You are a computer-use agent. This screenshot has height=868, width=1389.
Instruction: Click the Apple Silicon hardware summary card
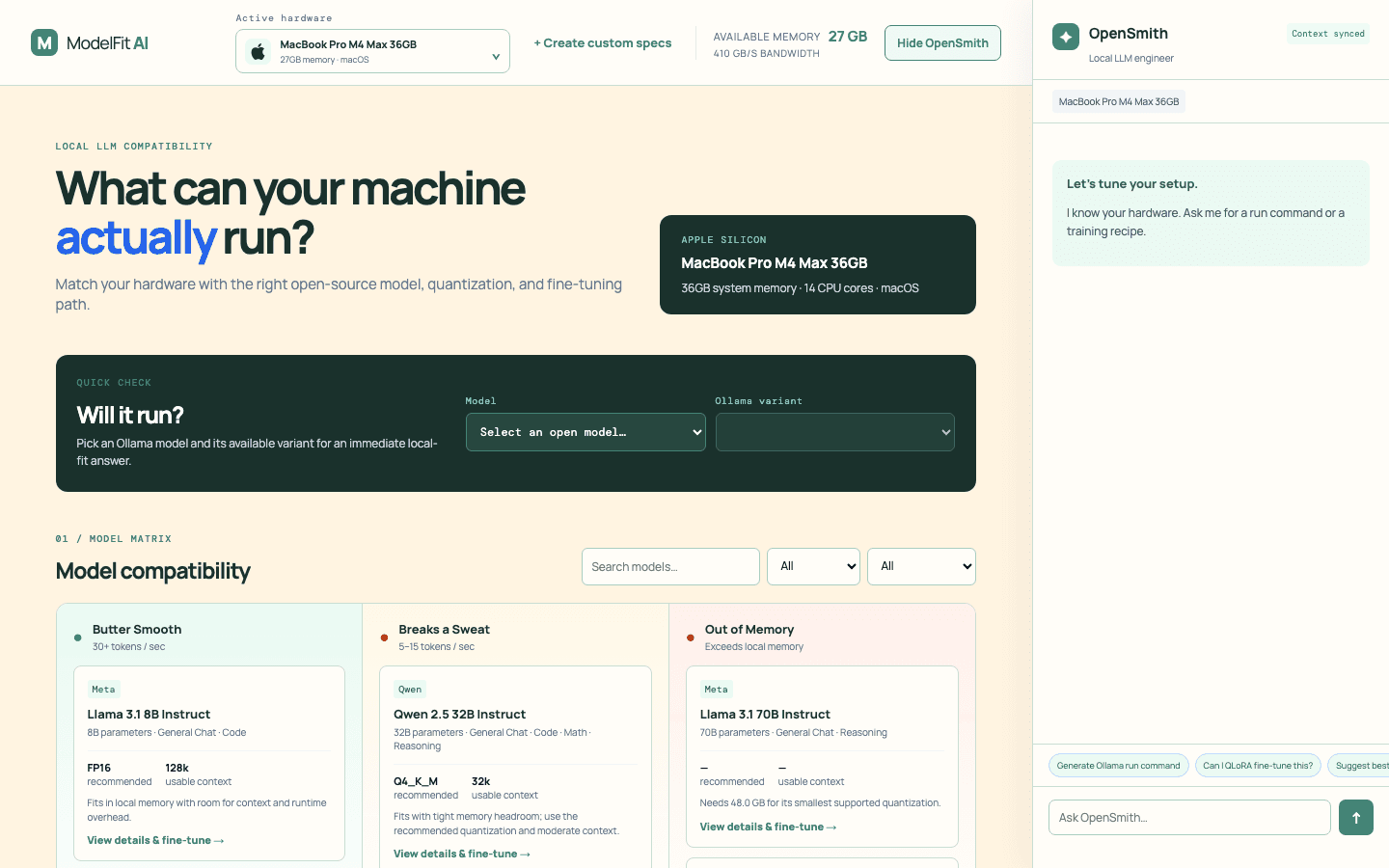818,264
